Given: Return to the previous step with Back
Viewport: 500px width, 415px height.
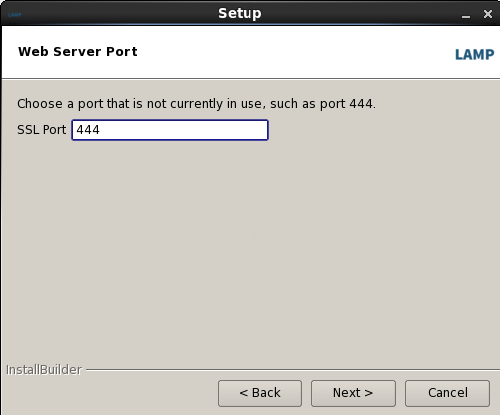Looking at the screenshot, I should click(x=260, y=393).
